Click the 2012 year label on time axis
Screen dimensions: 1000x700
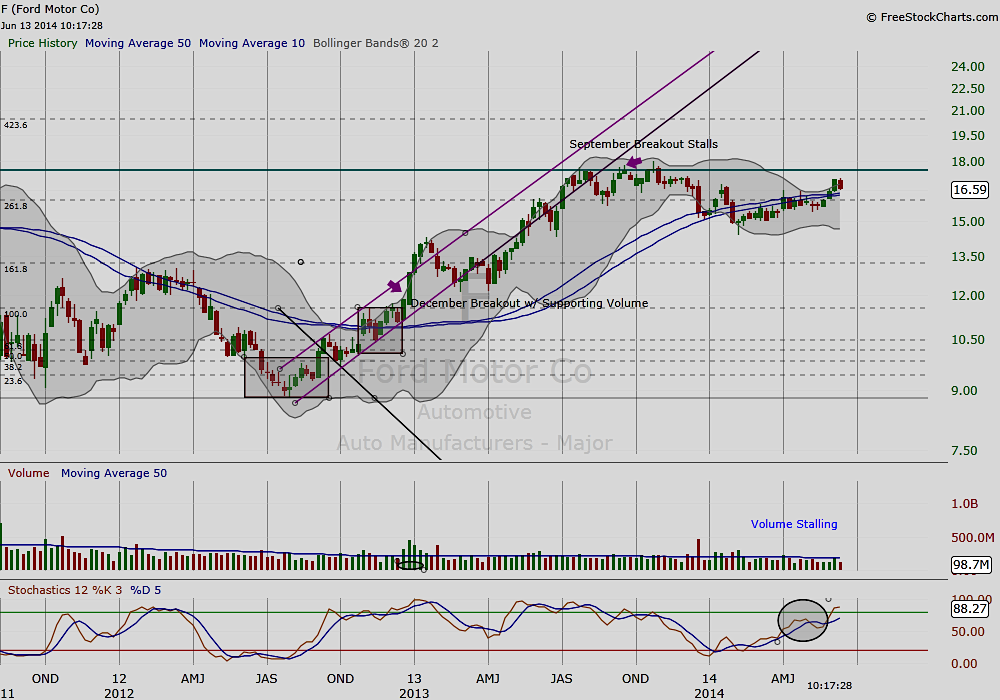119,693
